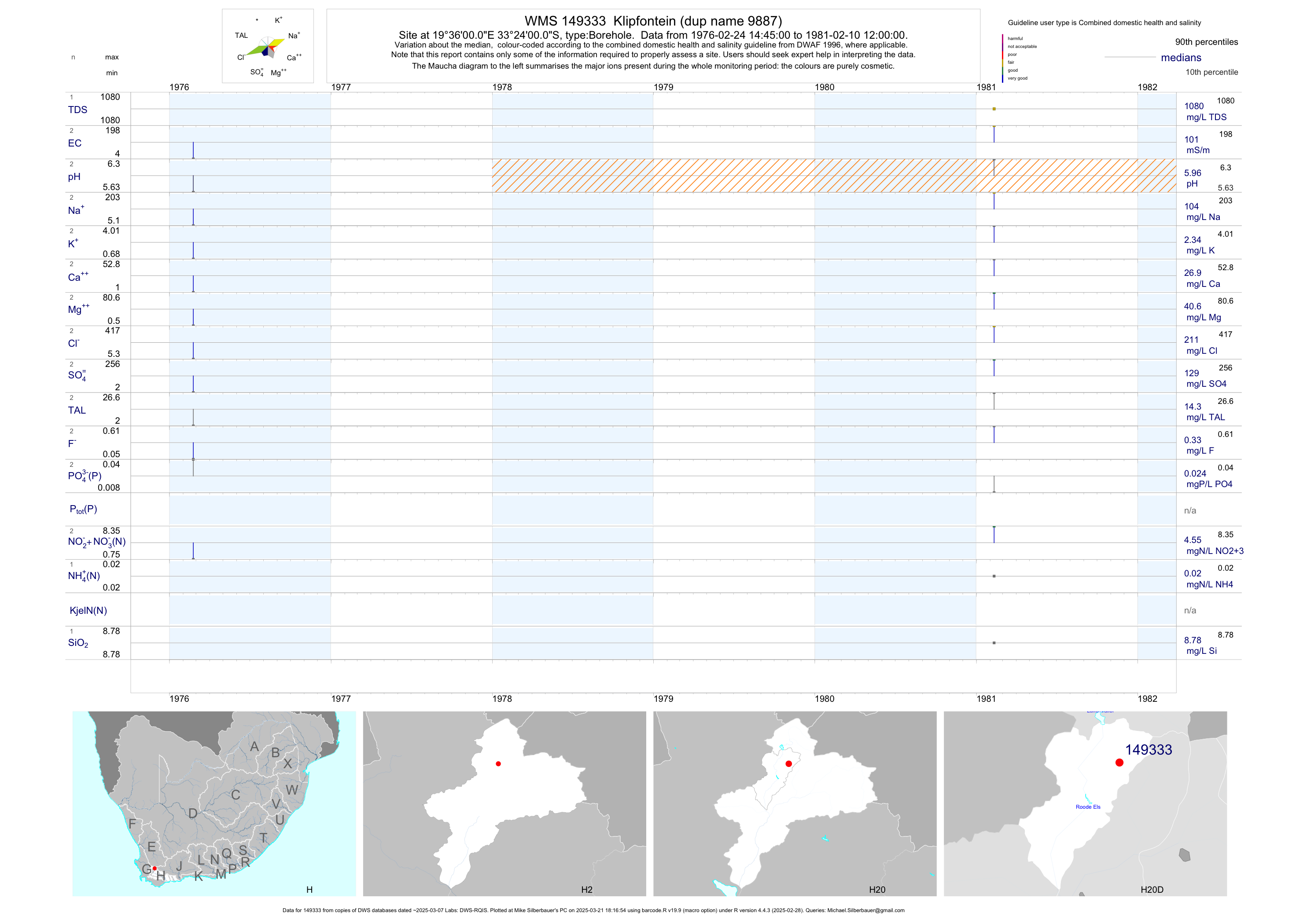1307x924 pixels.
Task: Click the TDS row label
Action: (78, 110)
